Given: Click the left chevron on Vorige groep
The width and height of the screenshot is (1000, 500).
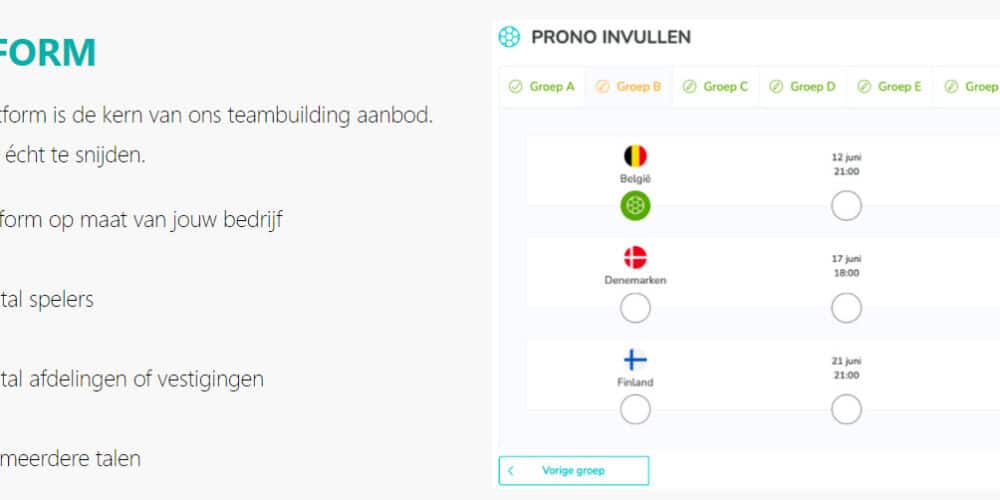Looking at the screenshot, I should [x=511, y=470].
